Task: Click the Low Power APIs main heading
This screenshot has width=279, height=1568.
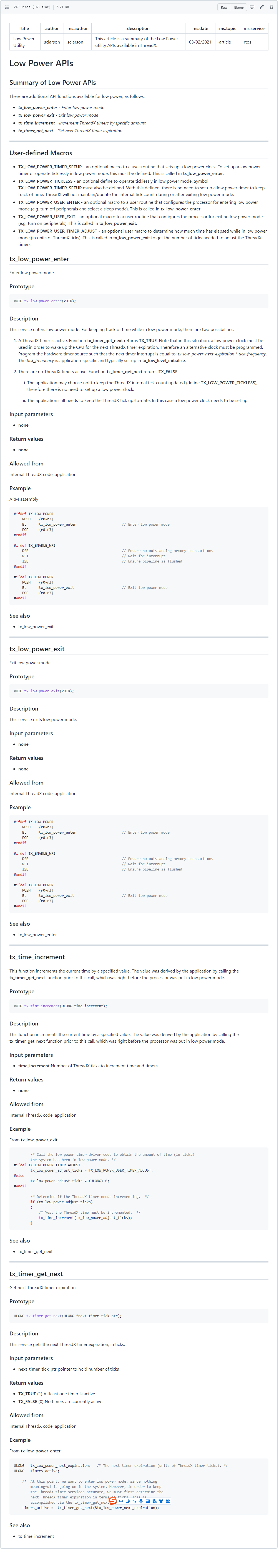Action: [41, 63]
